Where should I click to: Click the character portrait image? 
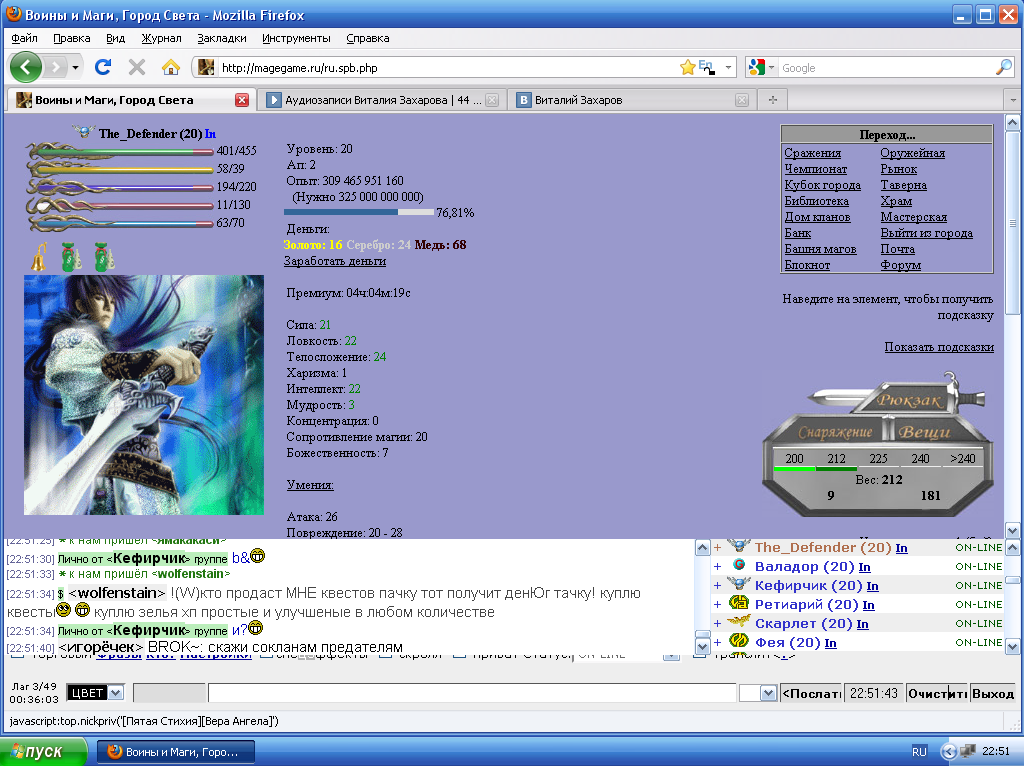(x=144, y=394)
